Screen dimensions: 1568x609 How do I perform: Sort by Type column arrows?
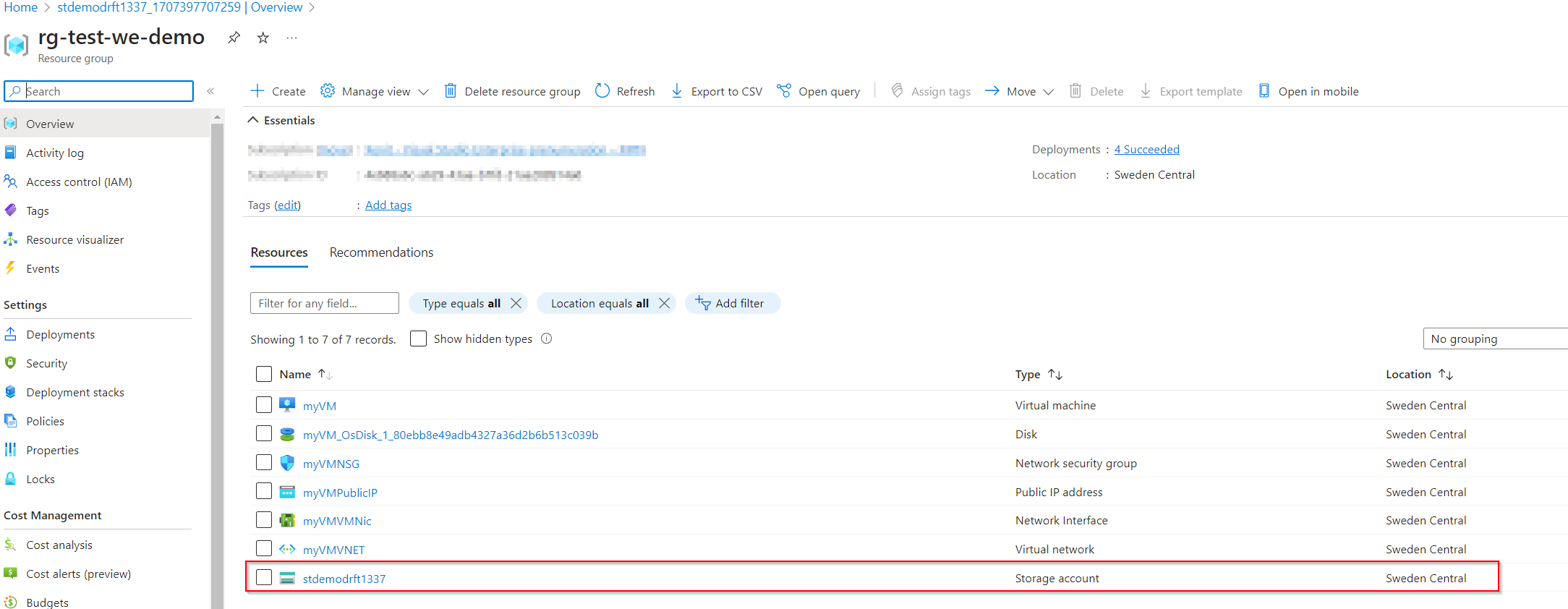(x=1055, y=374)
